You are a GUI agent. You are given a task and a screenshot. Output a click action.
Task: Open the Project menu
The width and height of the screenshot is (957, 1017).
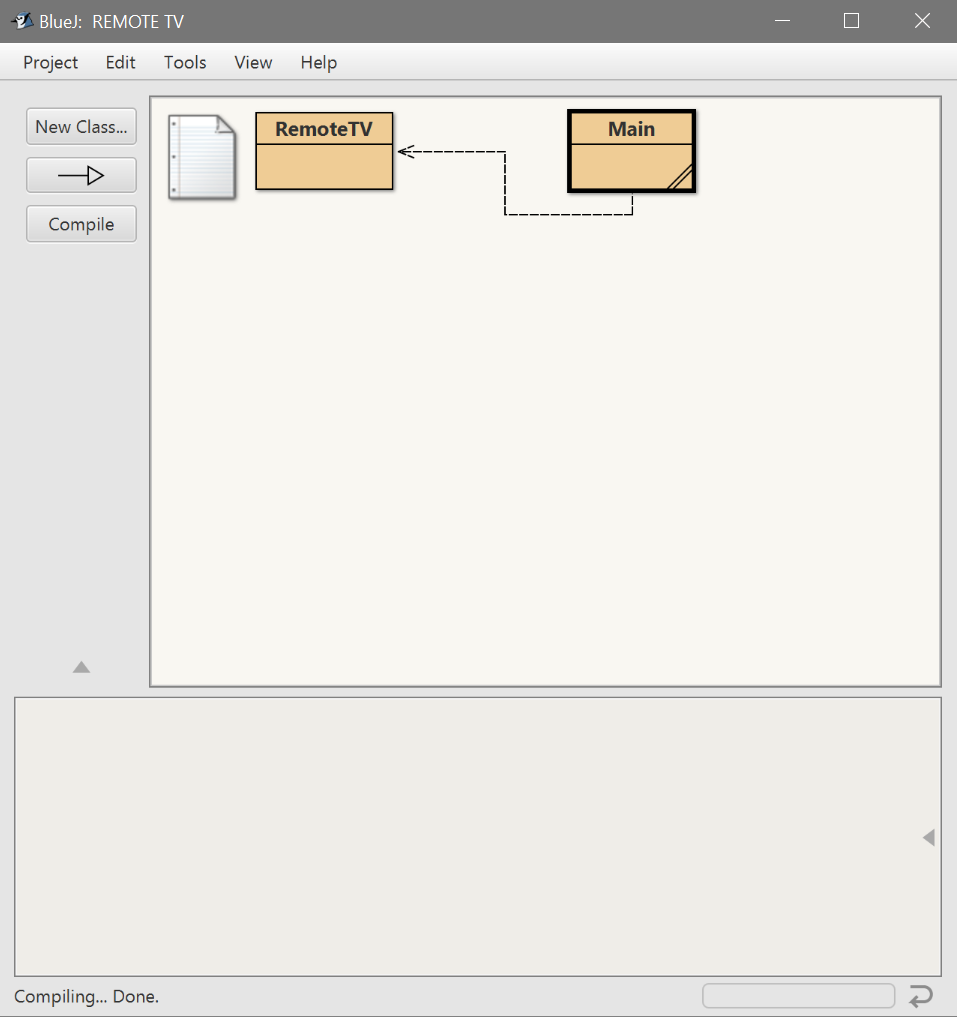click(x=51, y=62)
